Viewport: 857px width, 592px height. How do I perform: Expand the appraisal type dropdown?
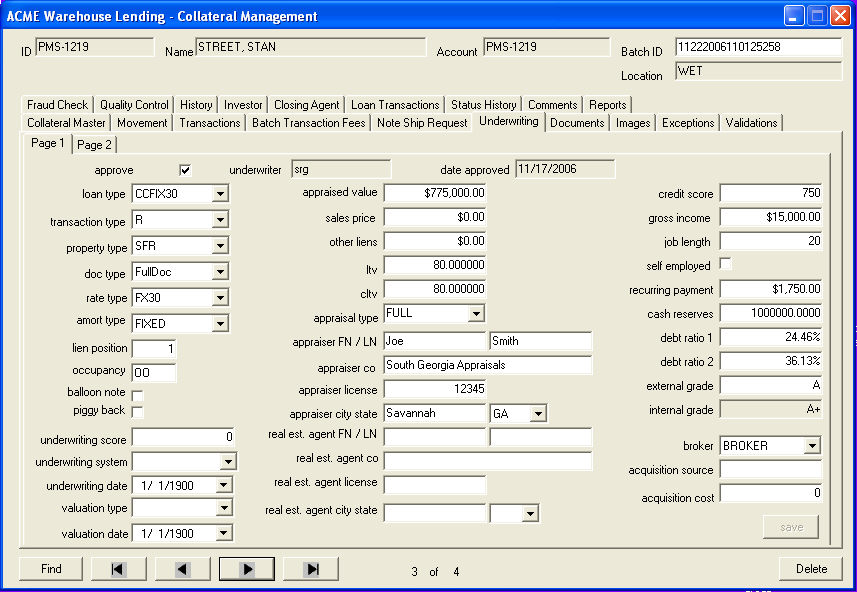click(476, 314)
